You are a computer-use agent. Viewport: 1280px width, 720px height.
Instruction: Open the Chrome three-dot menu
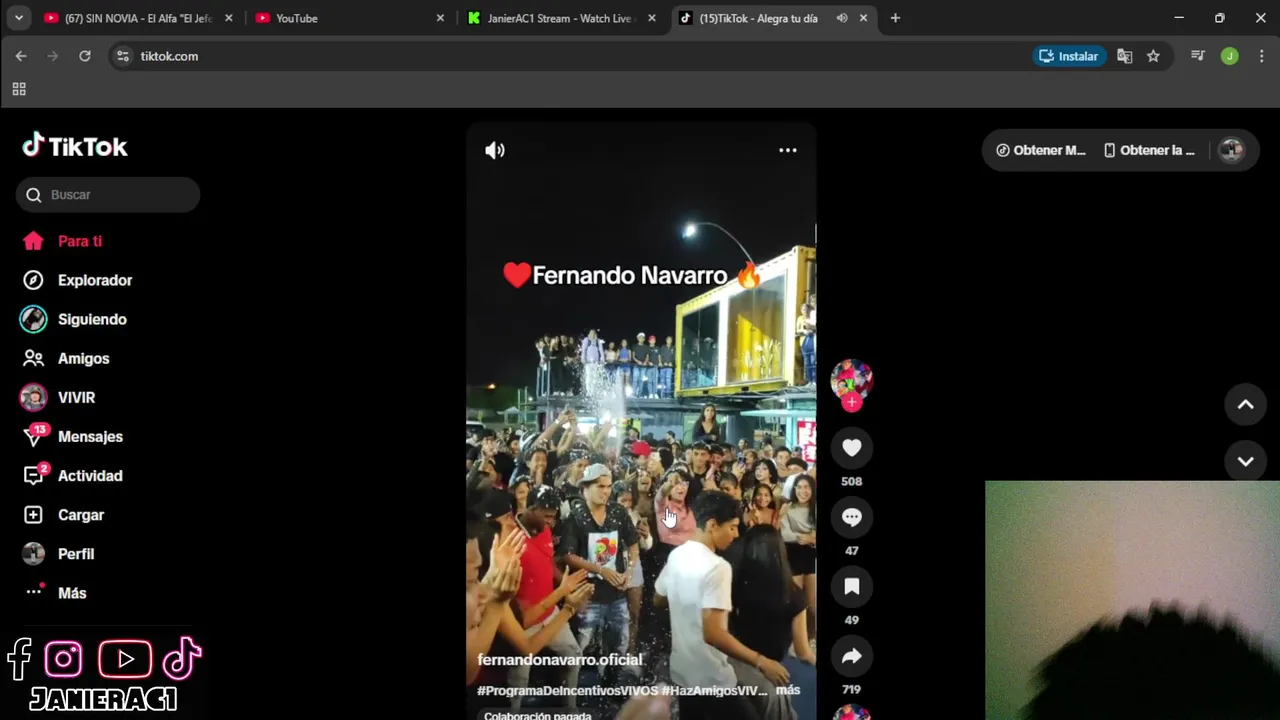point(1261,56)
